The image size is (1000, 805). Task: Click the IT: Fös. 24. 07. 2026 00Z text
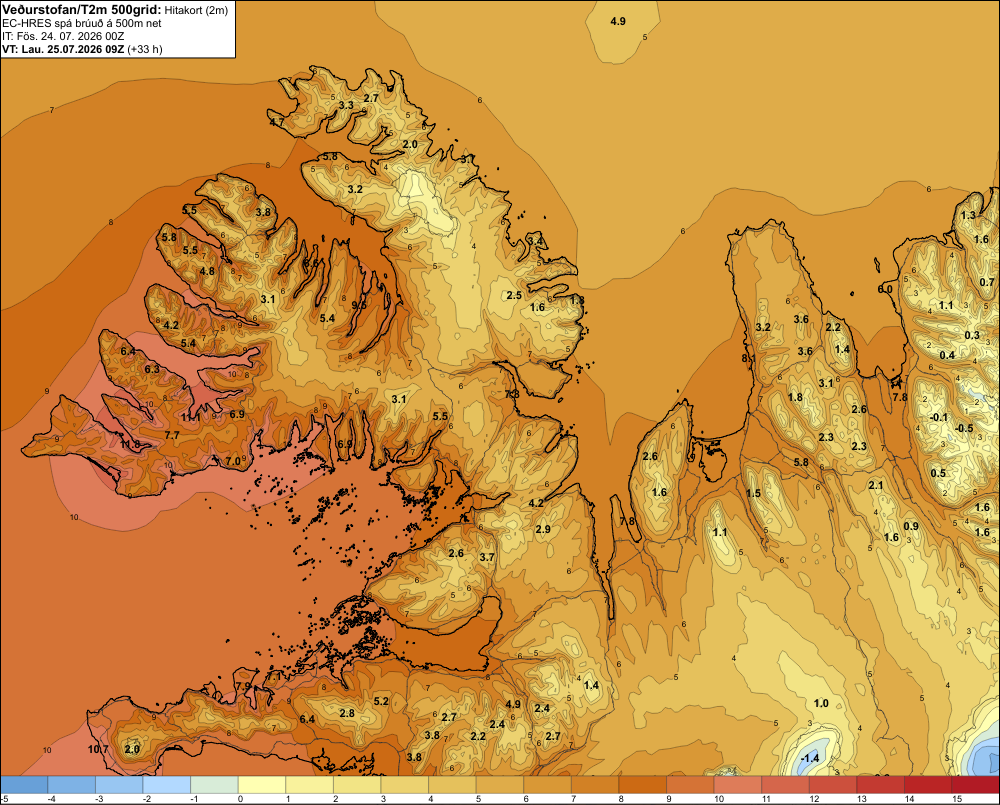click(x=63, y=36)
